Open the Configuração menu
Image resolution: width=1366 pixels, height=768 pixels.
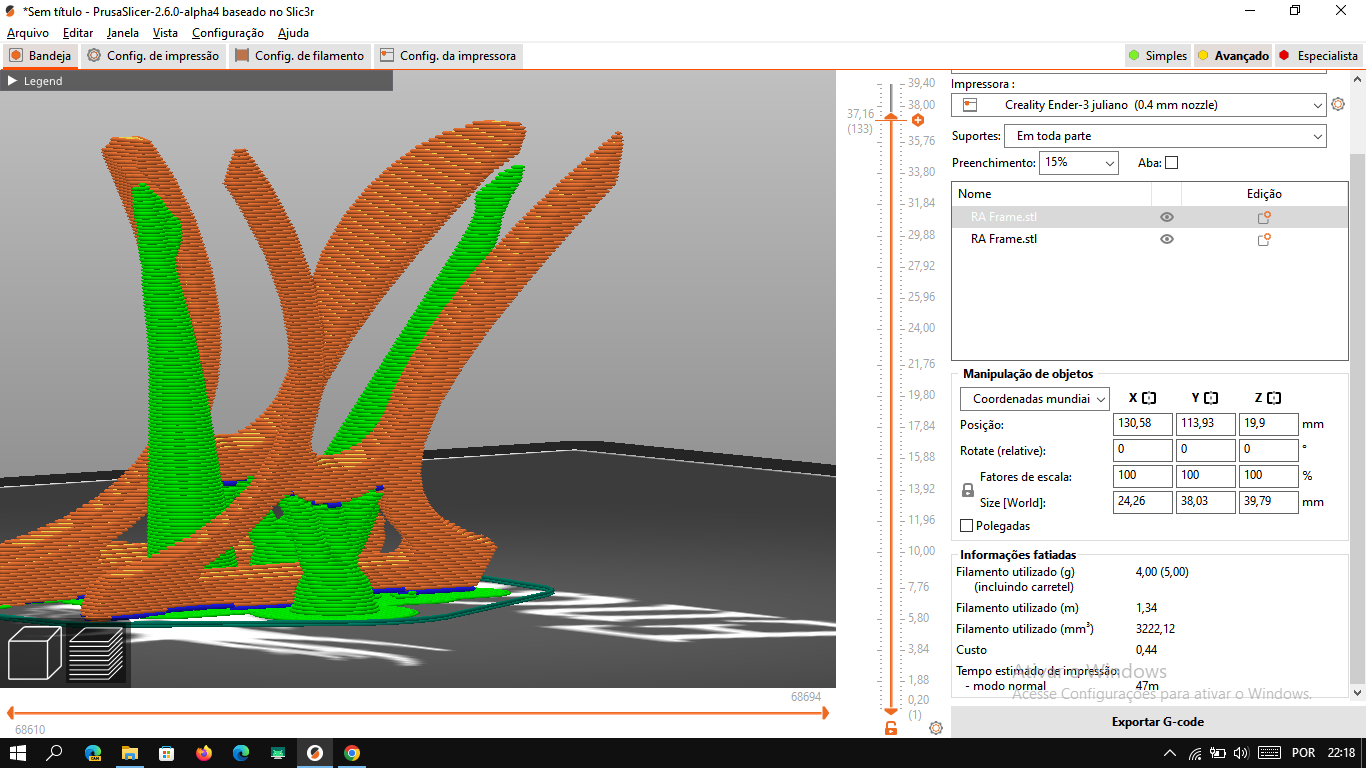(228, 33)
